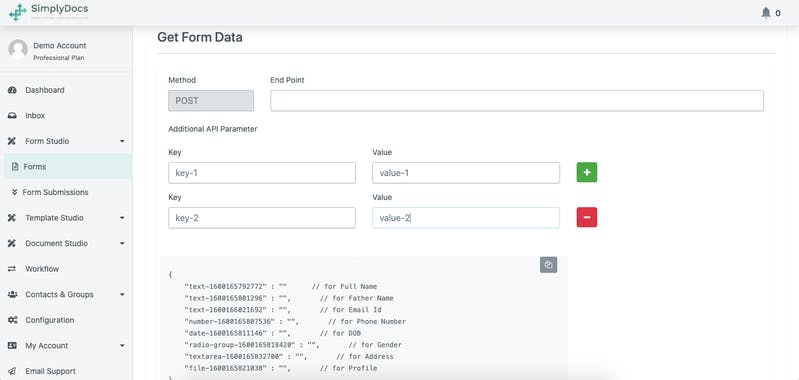Click the Method label
The height and width of the screenshot is (380, 799).
point(182,80)
